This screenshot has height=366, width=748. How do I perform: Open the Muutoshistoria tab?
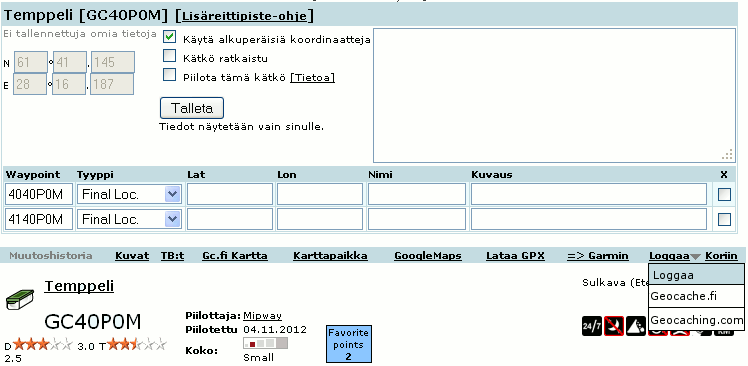pos(51,256)
